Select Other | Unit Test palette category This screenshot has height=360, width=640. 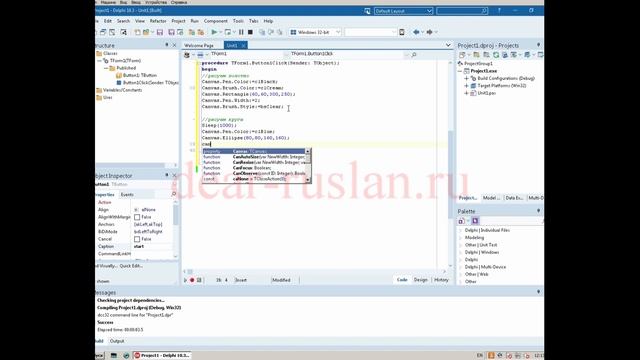[x=481, y=245]
